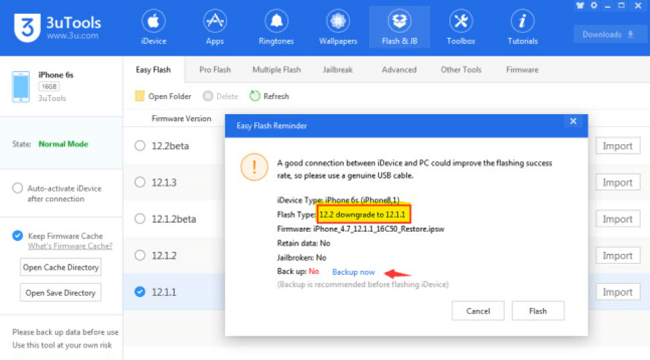
Task: Click Open Save Directory button
Action: [61, 293]
